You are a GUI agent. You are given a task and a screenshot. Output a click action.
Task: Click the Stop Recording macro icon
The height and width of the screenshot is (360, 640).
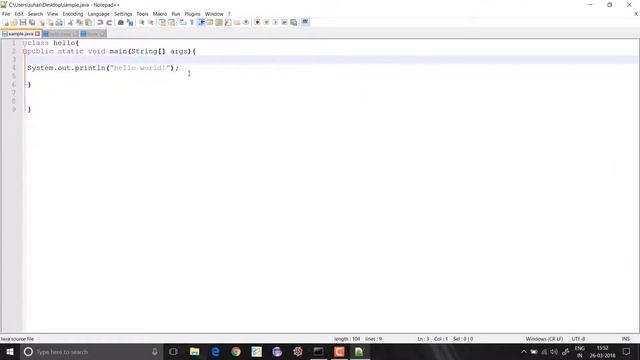pyautogui.click(x=266, y=22)
